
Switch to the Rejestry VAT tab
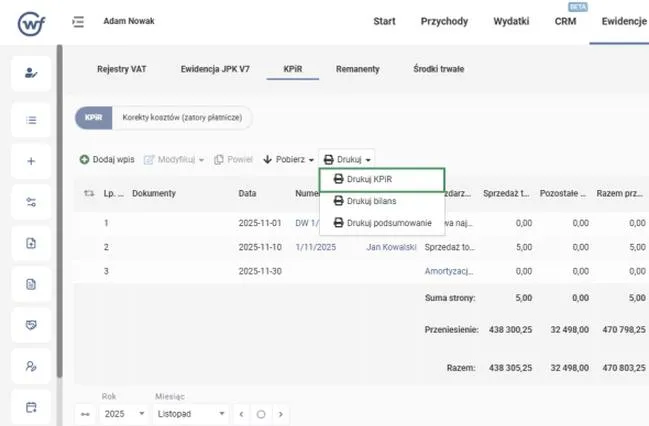pos(122,69)
